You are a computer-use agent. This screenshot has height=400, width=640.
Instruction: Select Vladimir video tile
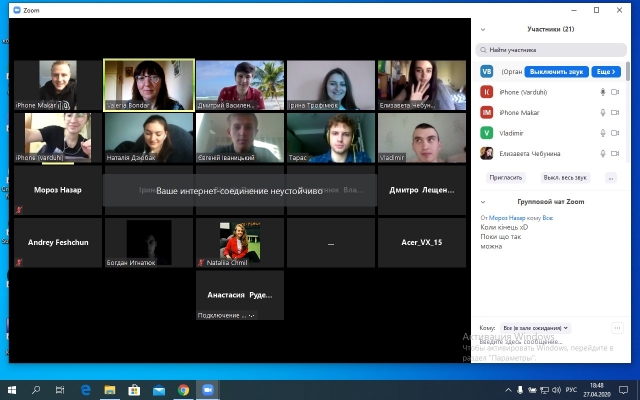point(422,138)
